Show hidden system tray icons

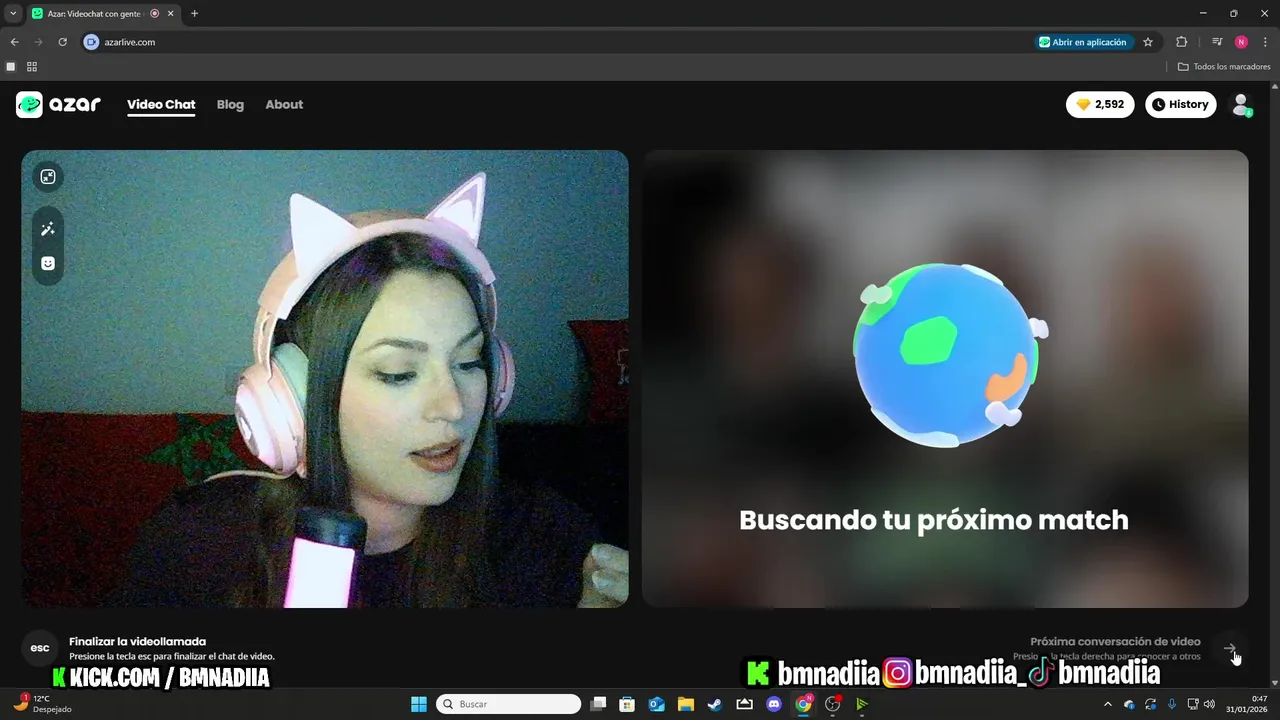1107,704
